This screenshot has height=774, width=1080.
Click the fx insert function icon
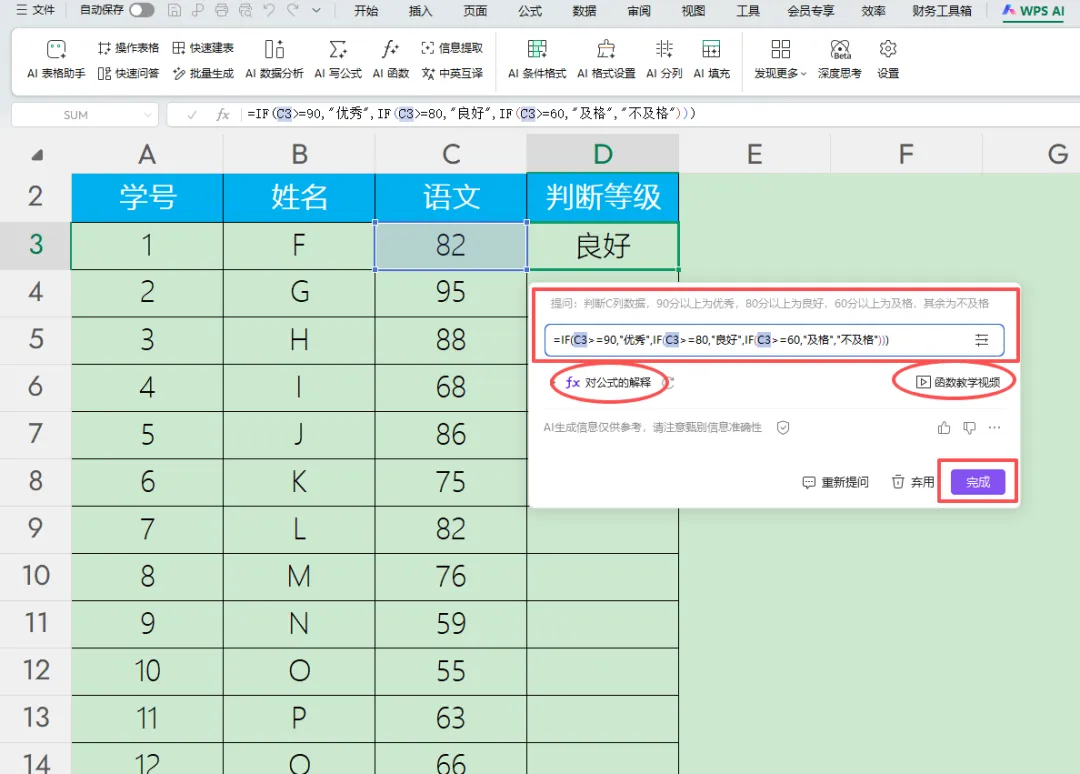coord(222,115)
